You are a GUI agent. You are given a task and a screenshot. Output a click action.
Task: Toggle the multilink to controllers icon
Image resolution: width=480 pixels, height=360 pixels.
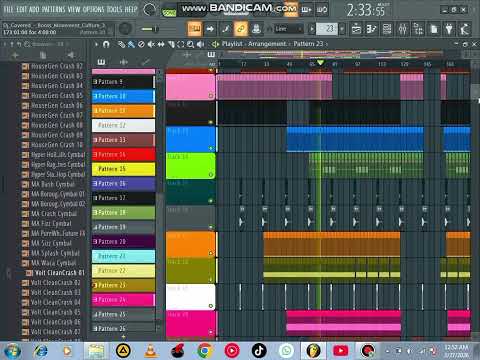click(241, 29)
